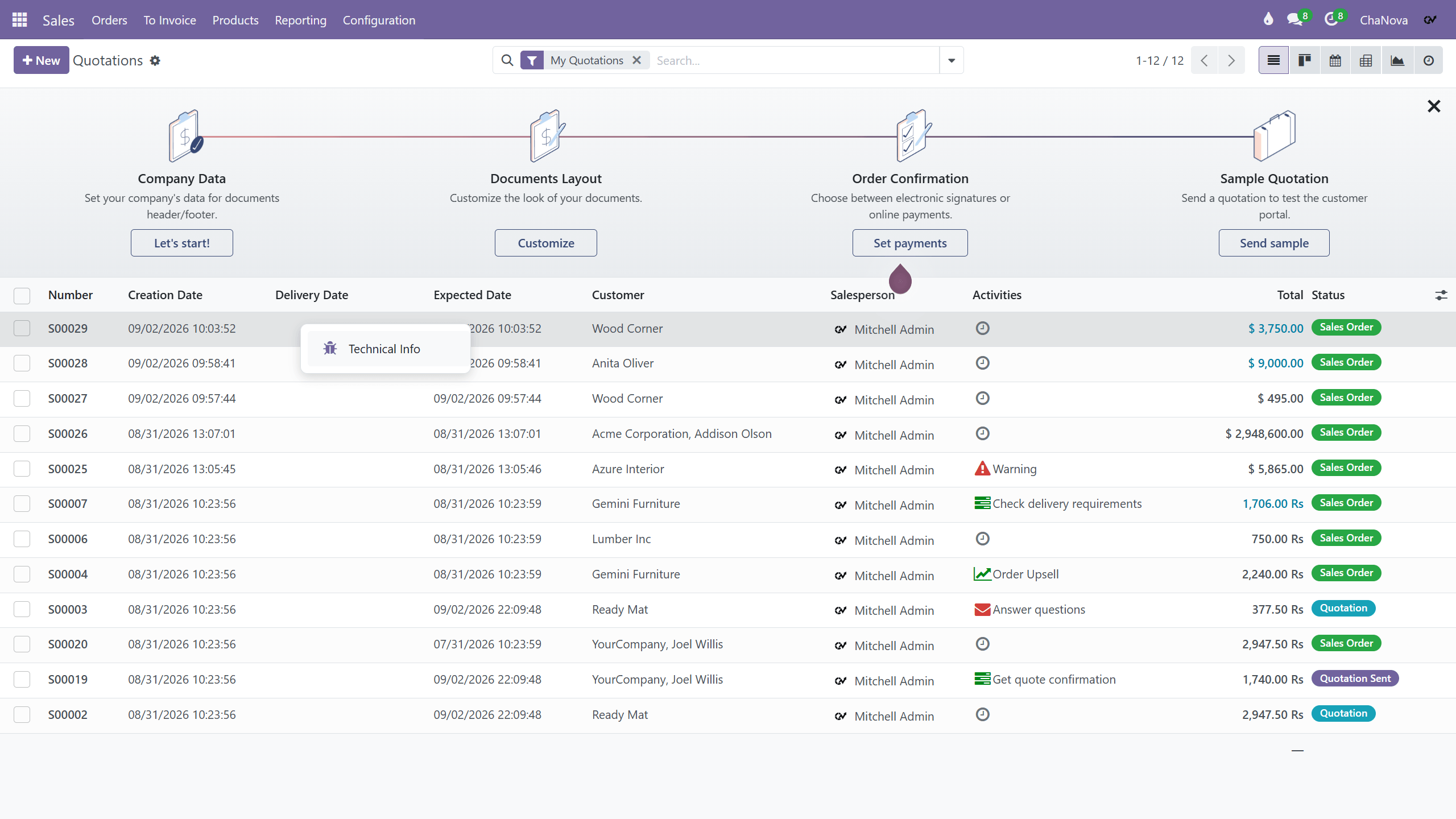Open the messages chat icon

click(x=1295, y=20)
